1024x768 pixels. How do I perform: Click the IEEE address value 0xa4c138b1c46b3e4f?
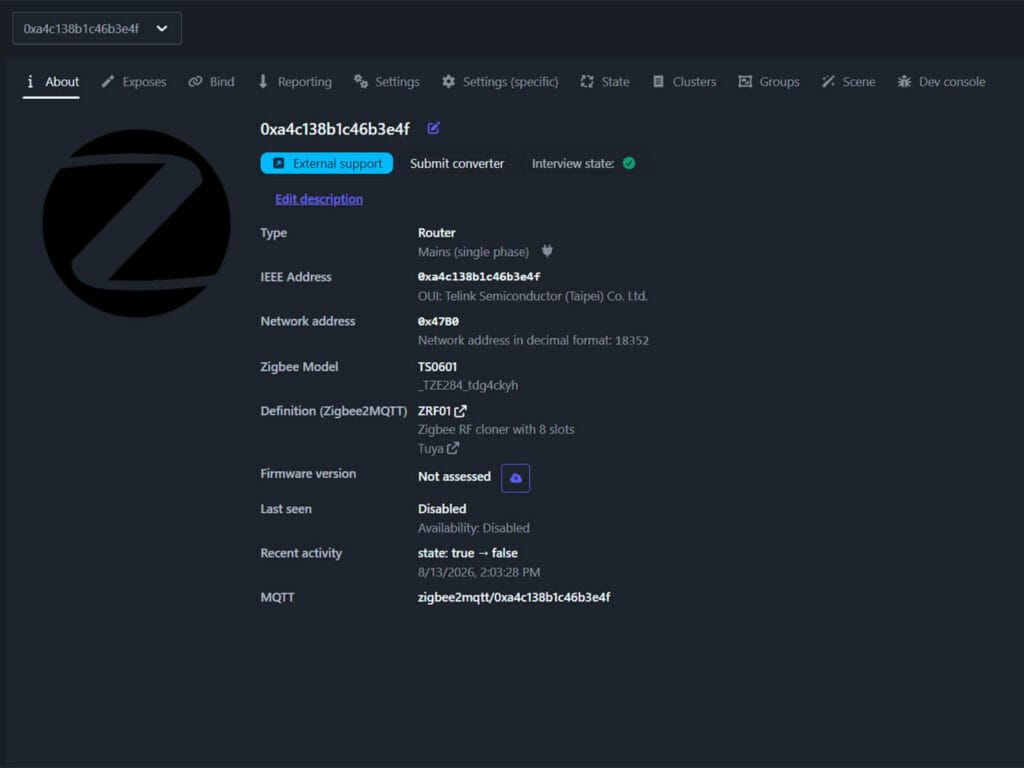[x=479, y=277]
